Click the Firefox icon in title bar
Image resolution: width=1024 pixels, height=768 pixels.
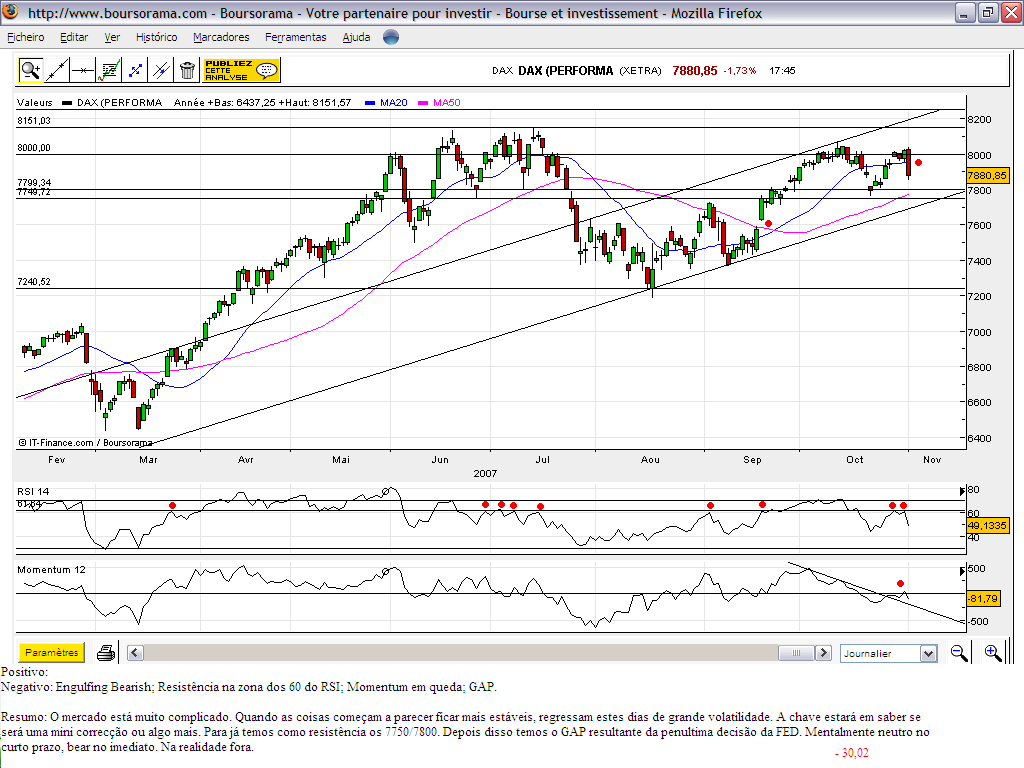pos(10,12)
